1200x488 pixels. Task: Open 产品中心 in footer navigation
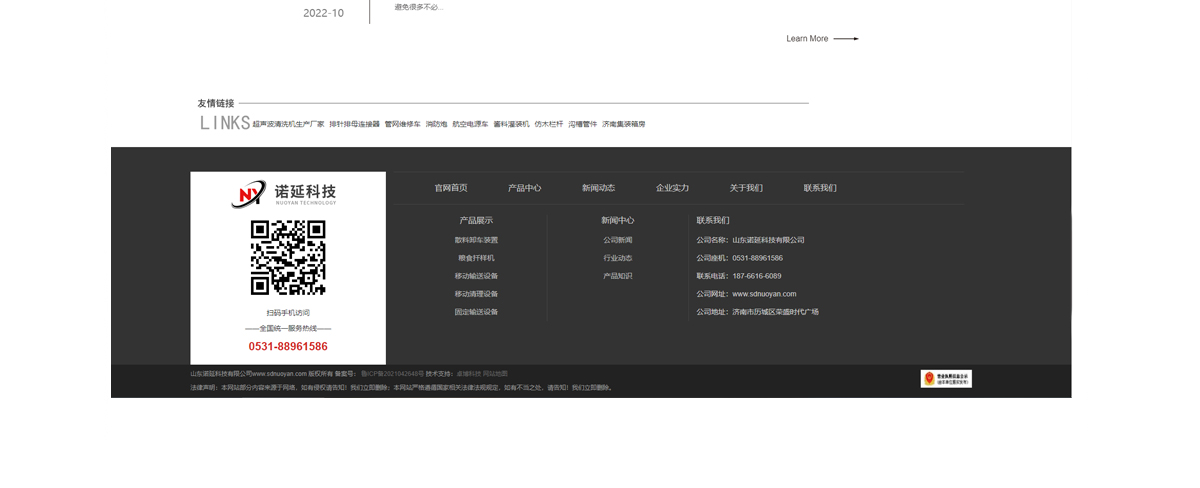point(525,188)
